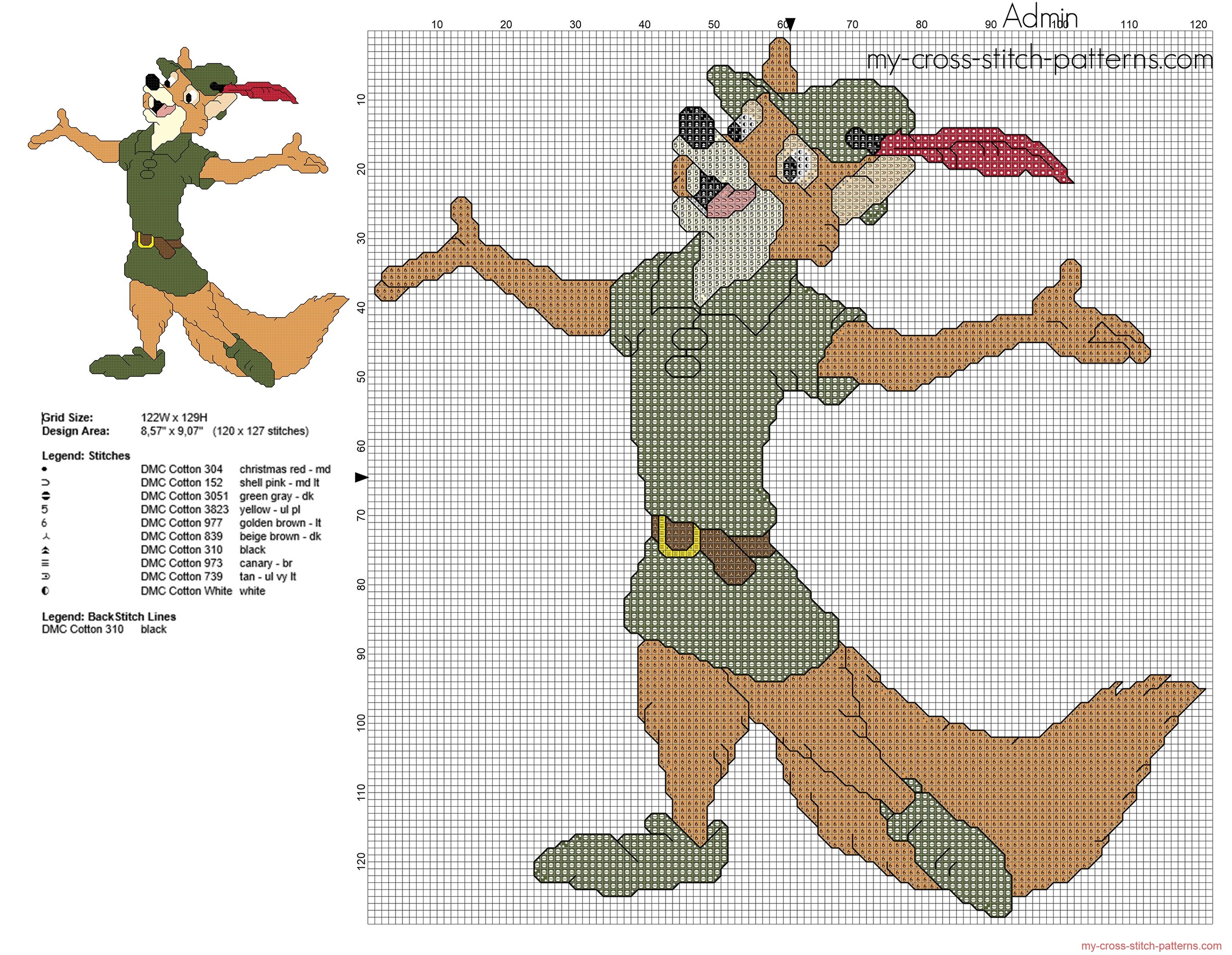Click 'DMC Cotton White' text

coord(186,591)
